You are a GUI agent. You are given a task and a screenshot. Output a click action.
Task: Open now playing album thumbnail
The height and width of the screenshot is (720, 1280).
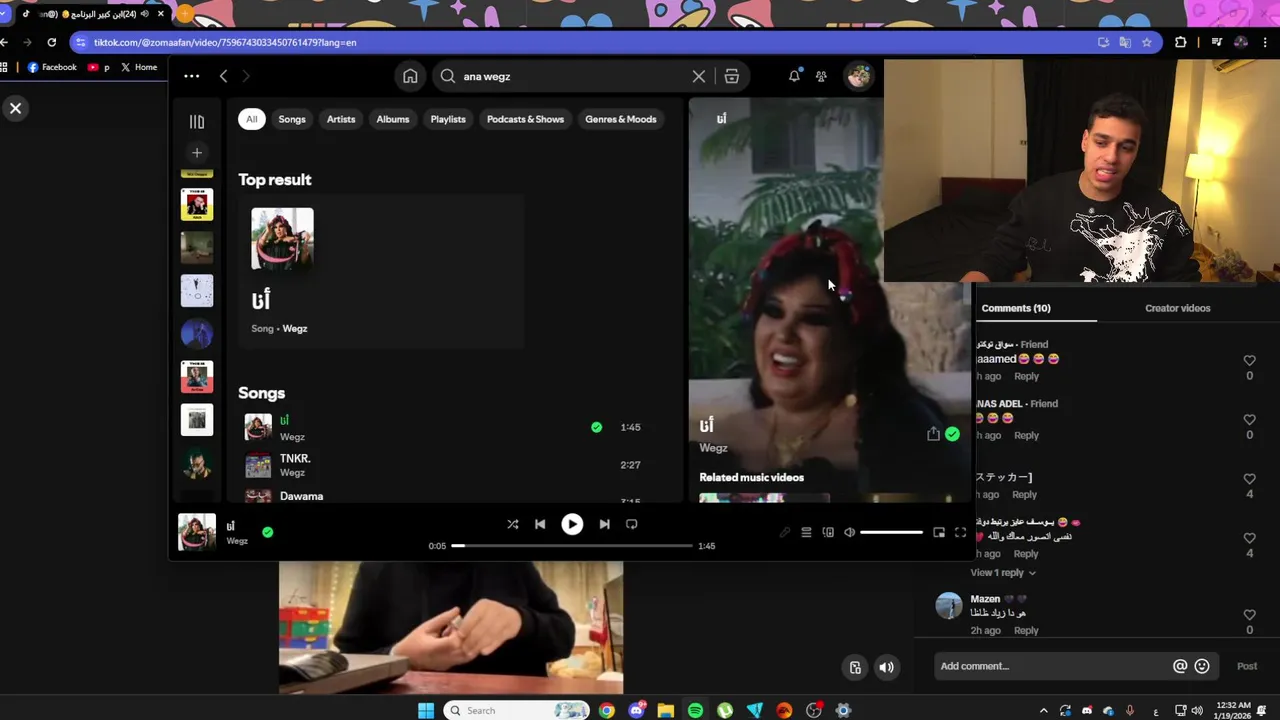pos(196,532)
